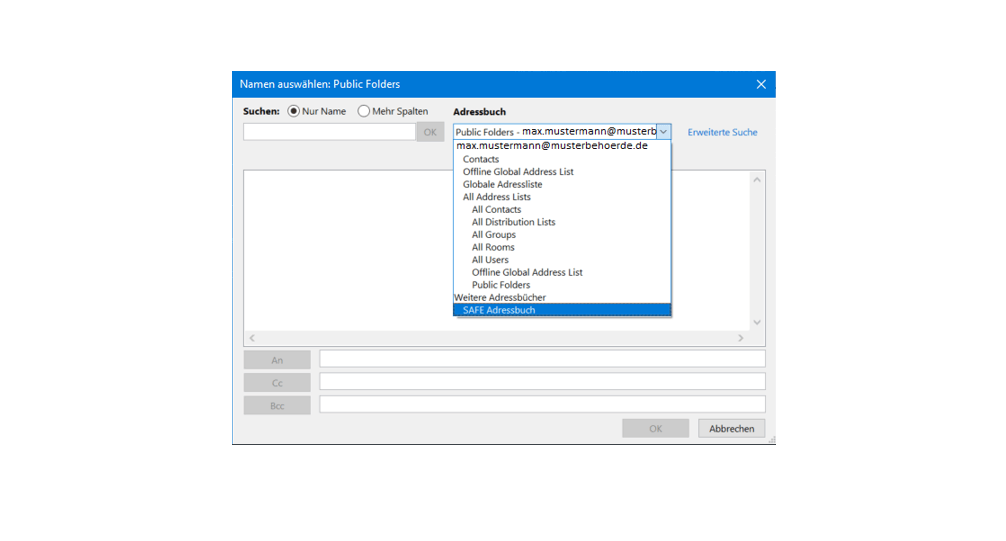Pick All Distribution Lists option
Viewport: 1006px width, 541px height.
pyautogui.click(x=513, y=222)
